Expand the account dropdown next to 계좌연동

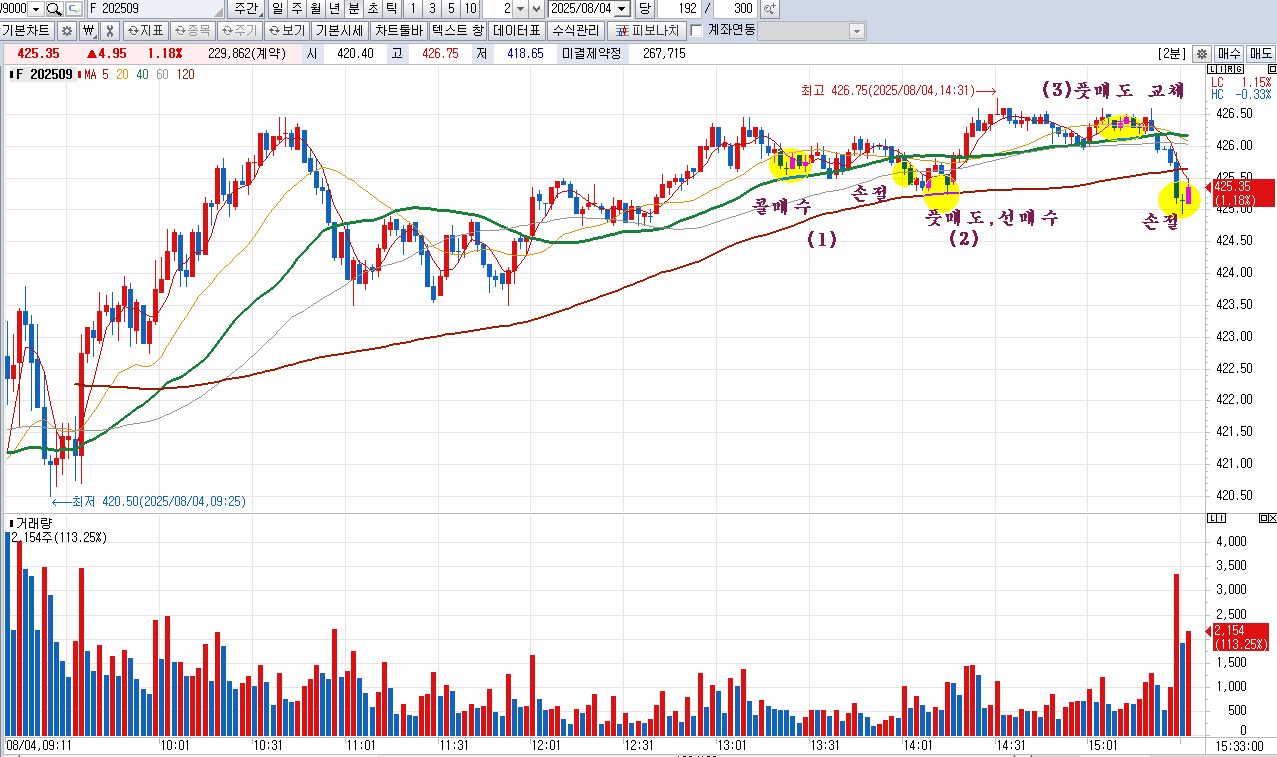coord(856,31)
